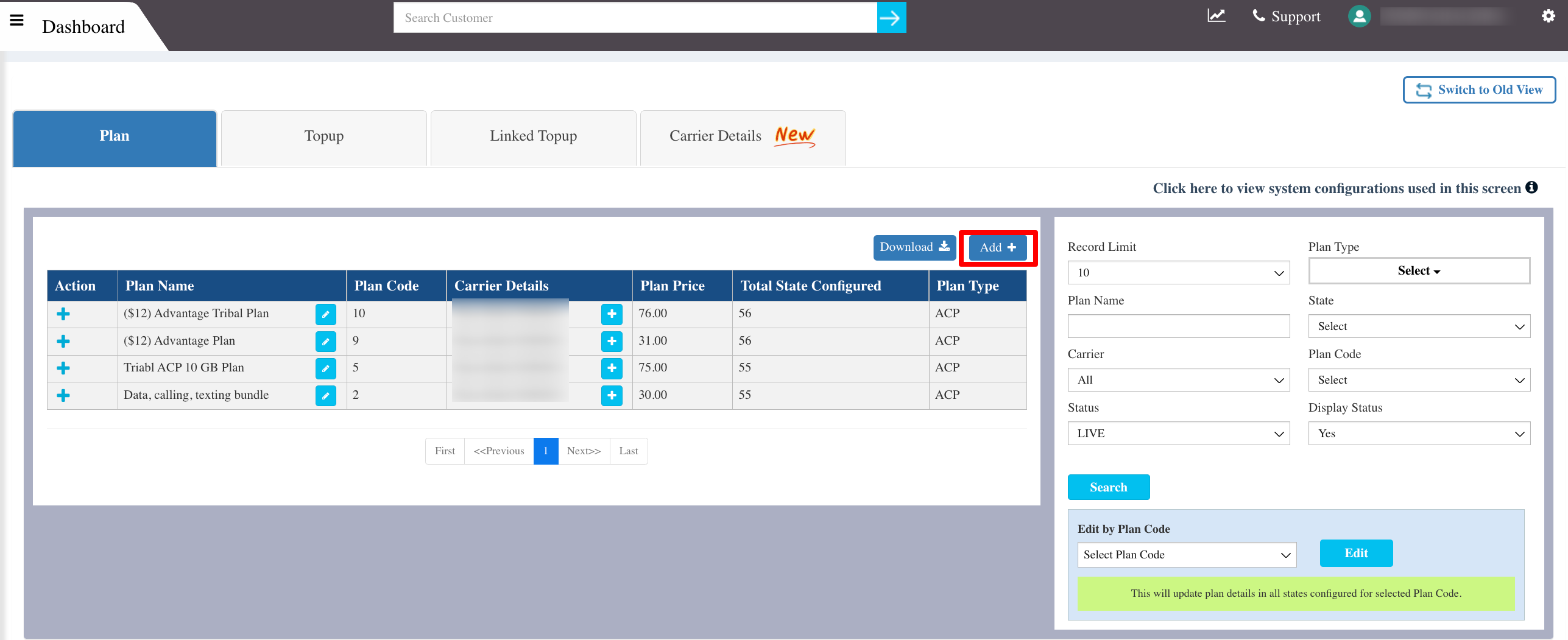The image size is (1568, 640).
Task: Click the plus icon beside Triabl ACP 10 GB Plan
Action: (x=63, y=368)
